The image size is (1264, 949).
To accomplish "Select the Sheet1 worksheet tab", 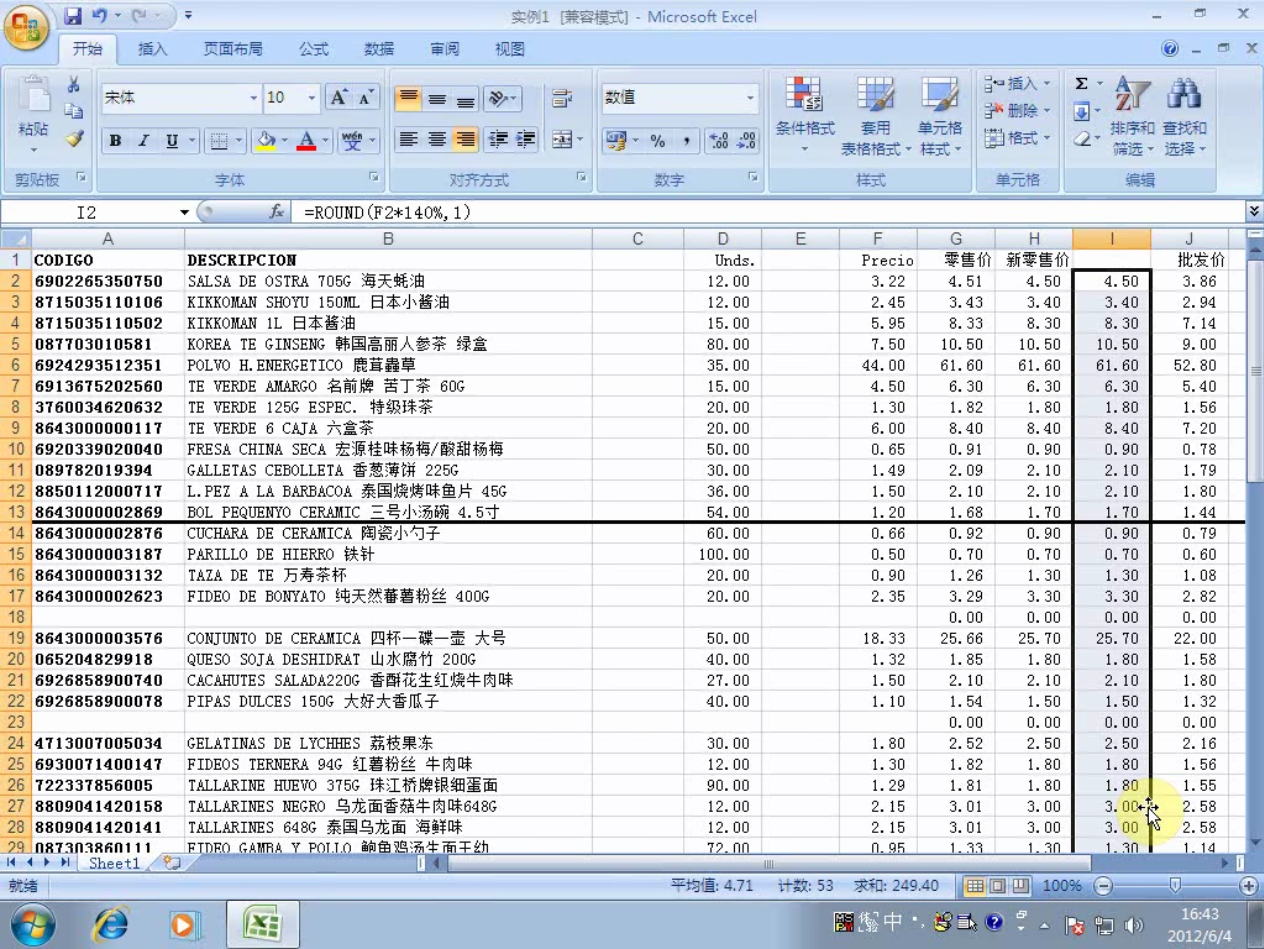I will tap(114, 863).
